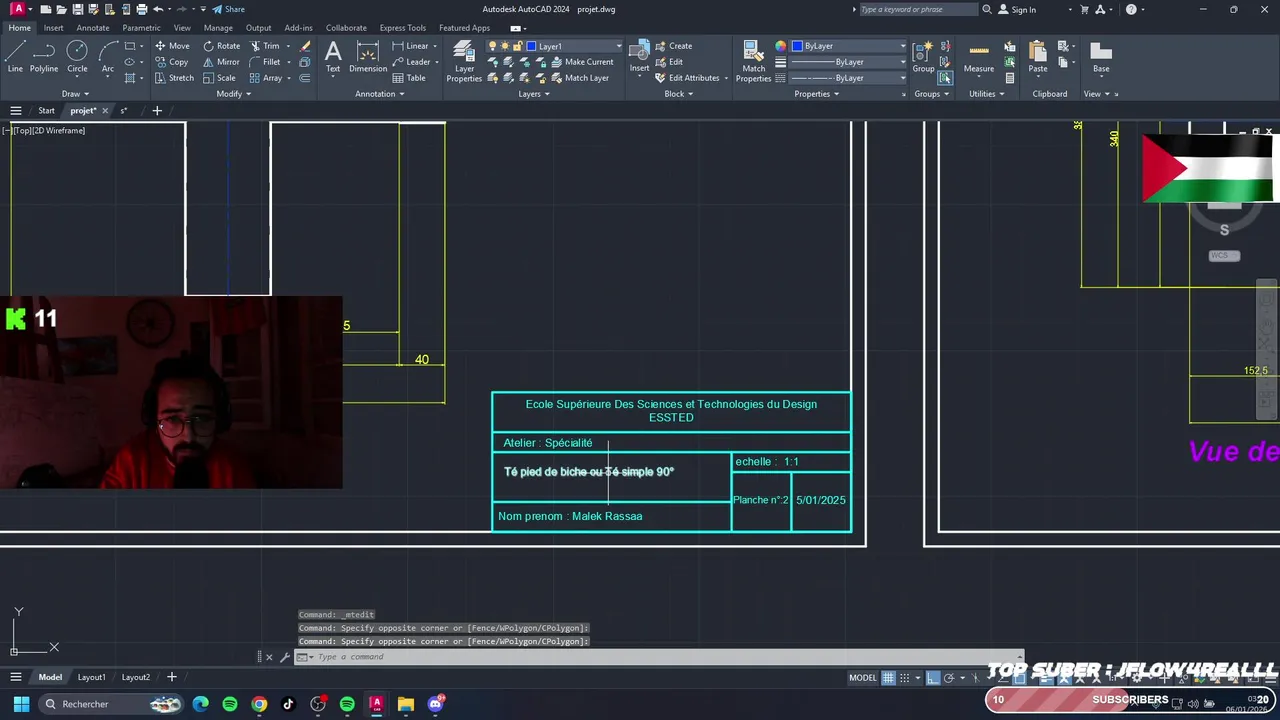Expand the Properties panel
1280x720 pixels.
tap(817, 94)
